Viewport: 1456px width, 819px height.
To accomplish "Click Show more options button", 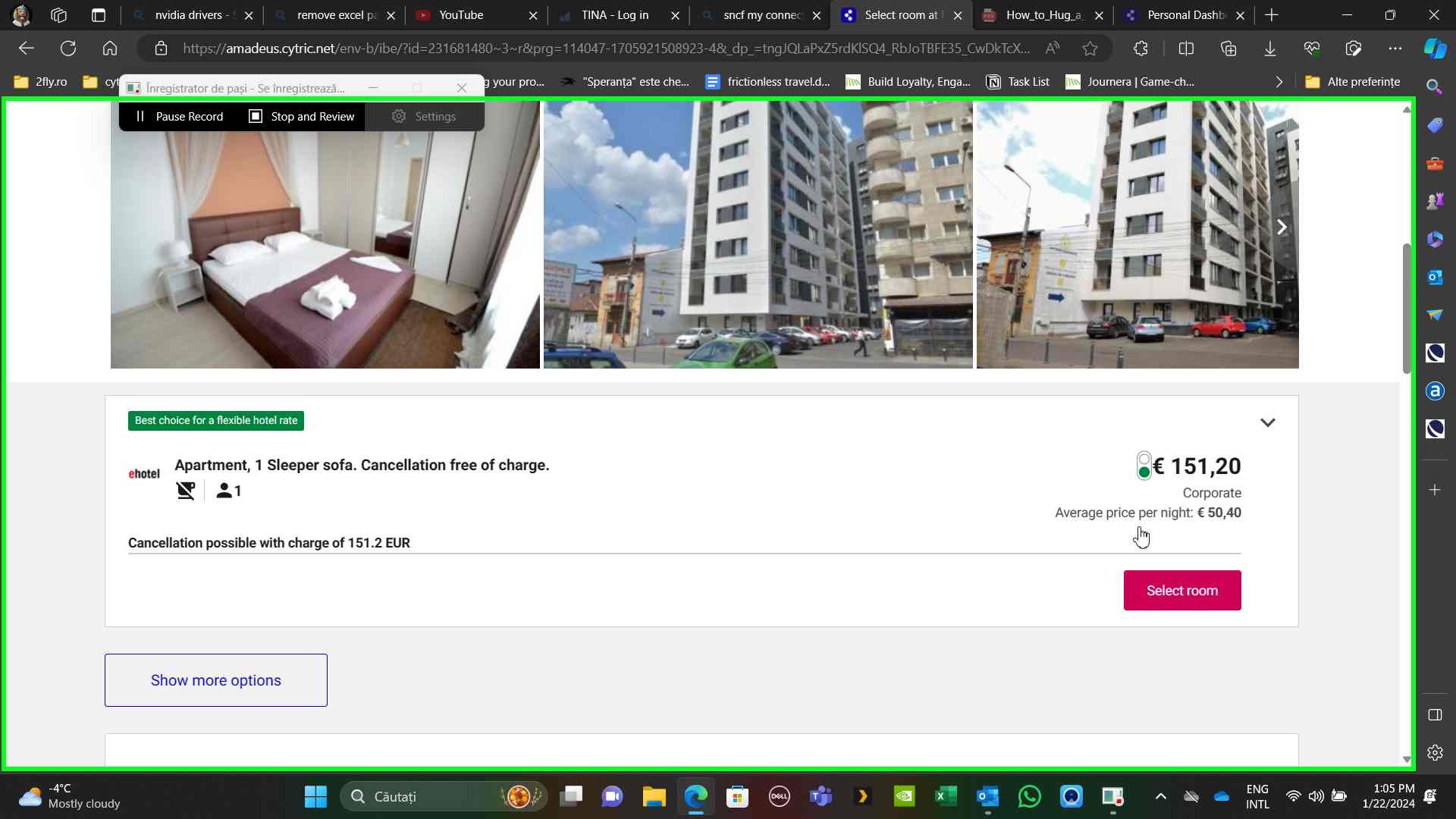I will [216, 680].
